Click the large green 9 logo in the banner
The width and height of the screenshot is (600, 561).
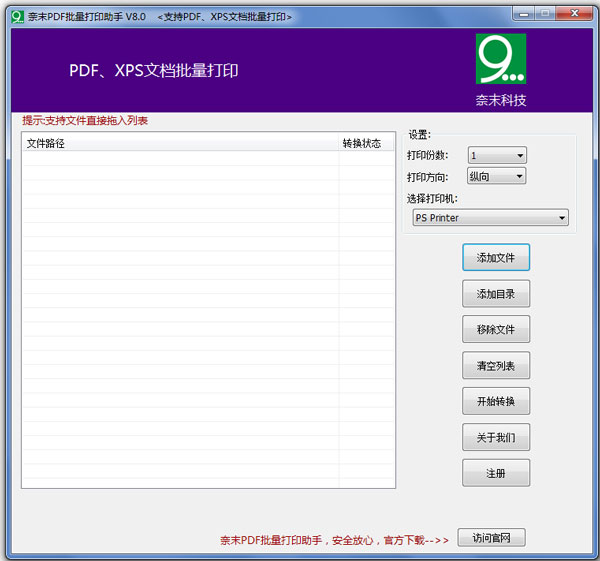pos(501,59)
